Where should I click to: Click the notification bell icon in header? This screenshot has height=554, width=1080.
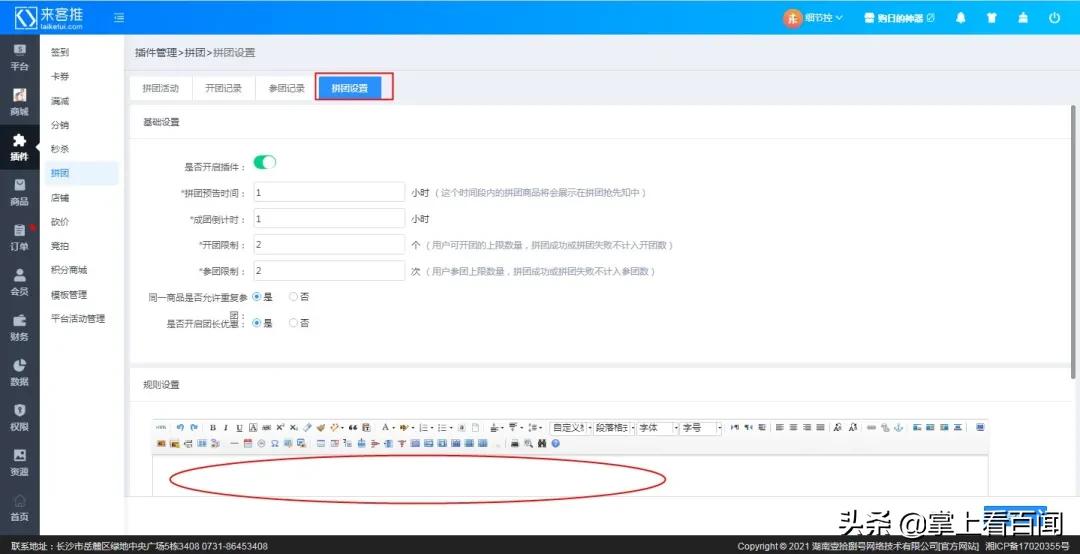coord(960,18)
